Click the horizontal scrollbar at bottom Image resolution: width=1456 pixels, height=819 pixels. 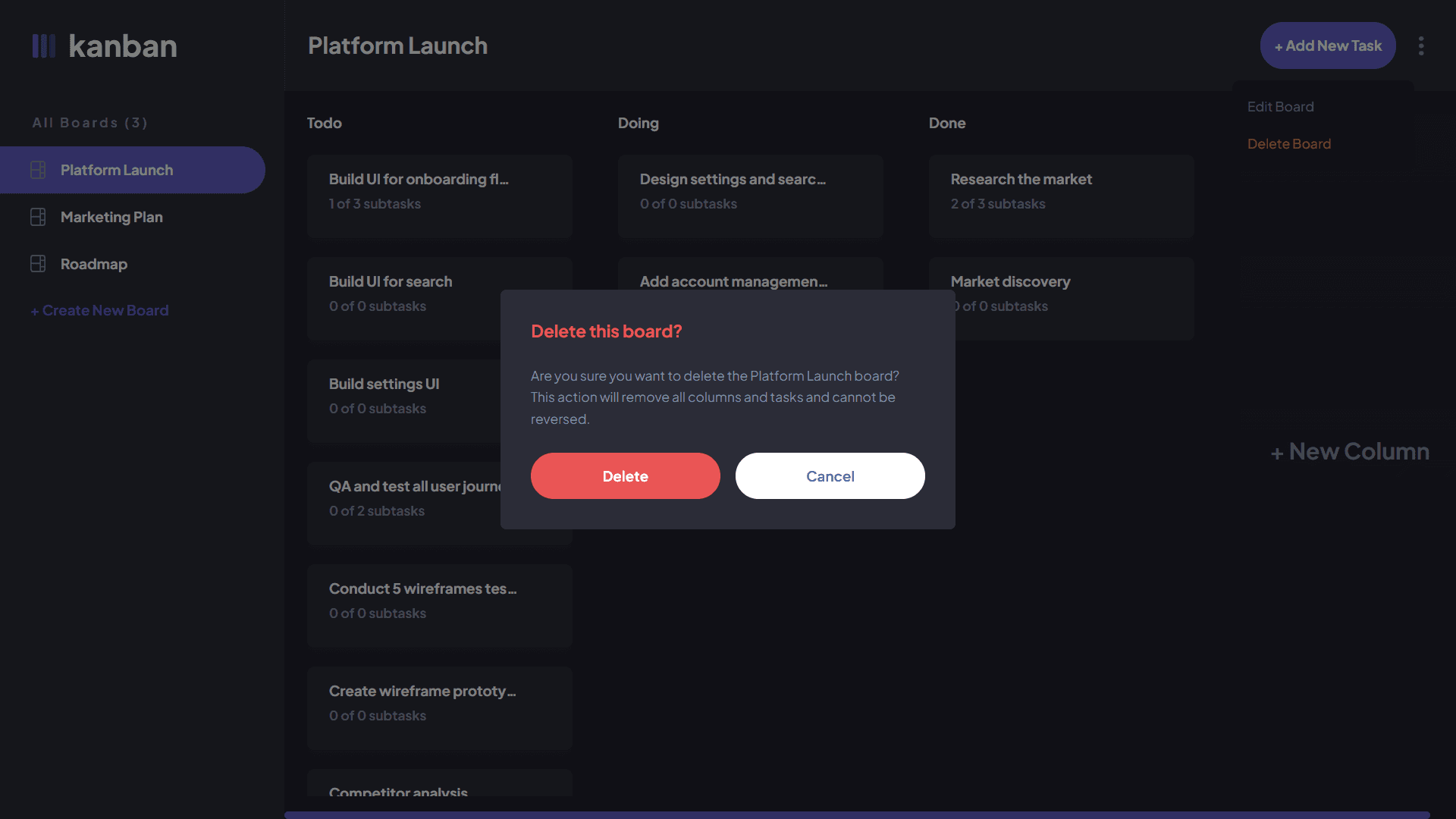point(857,814)
